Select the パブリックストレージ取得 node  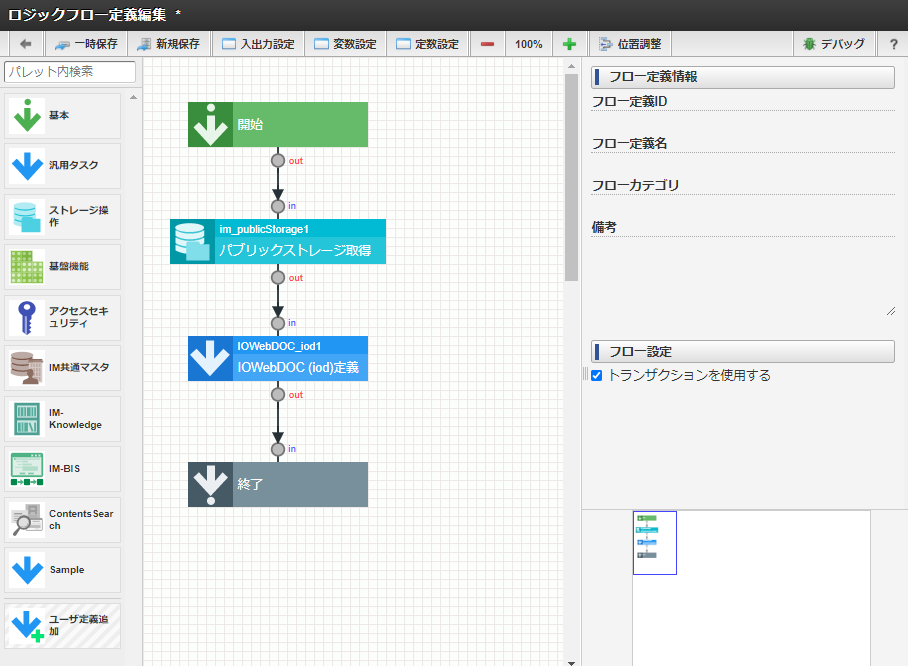point(278,241)
